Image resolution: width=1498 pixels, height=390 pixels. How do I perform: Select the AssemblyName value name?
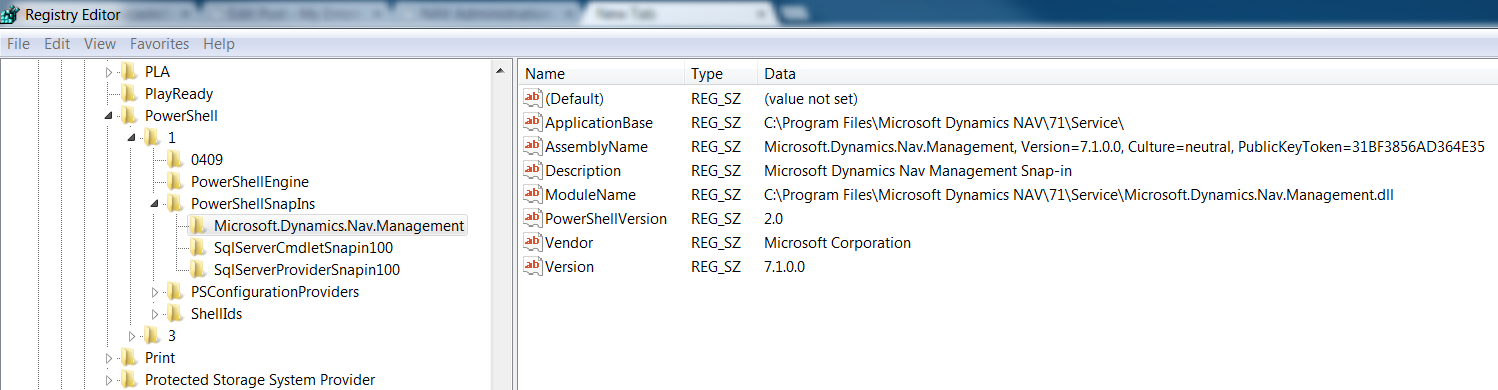pyautogui.click(x=596, y=147)
